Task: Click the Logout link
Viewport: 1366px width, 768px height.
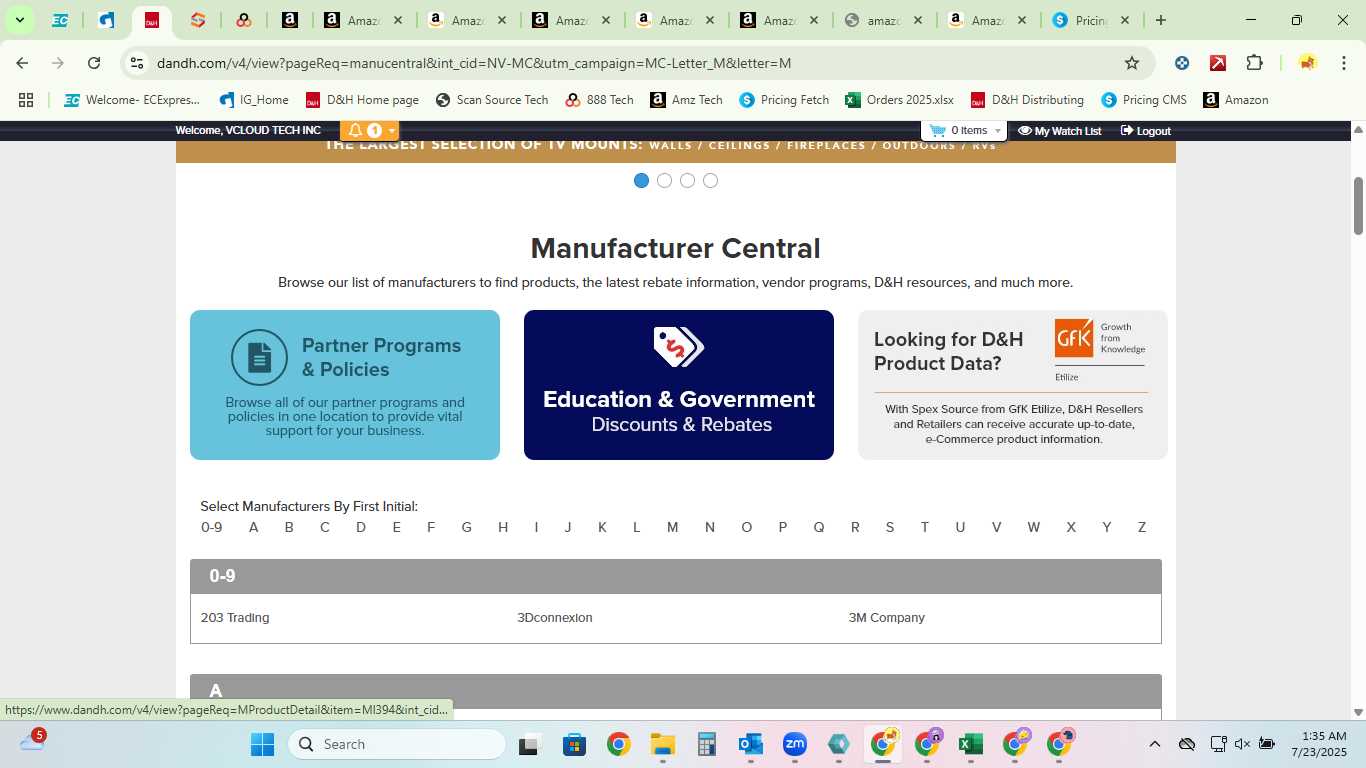Action: 1145,131
